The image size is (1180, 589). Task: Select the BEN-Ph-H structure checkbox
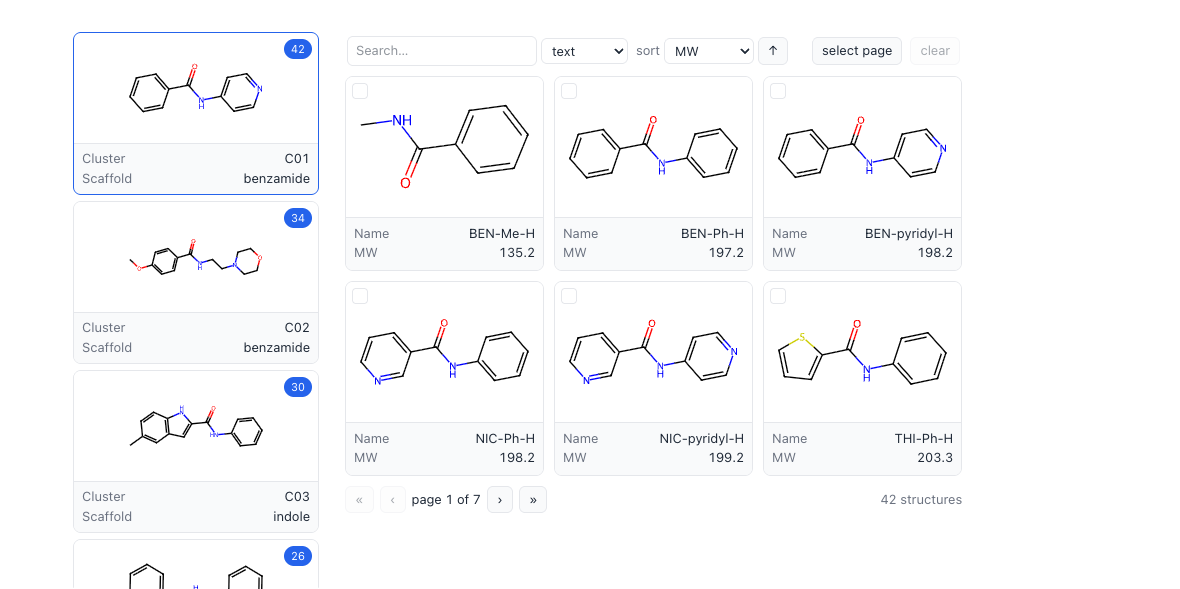[x=569, y=91]
